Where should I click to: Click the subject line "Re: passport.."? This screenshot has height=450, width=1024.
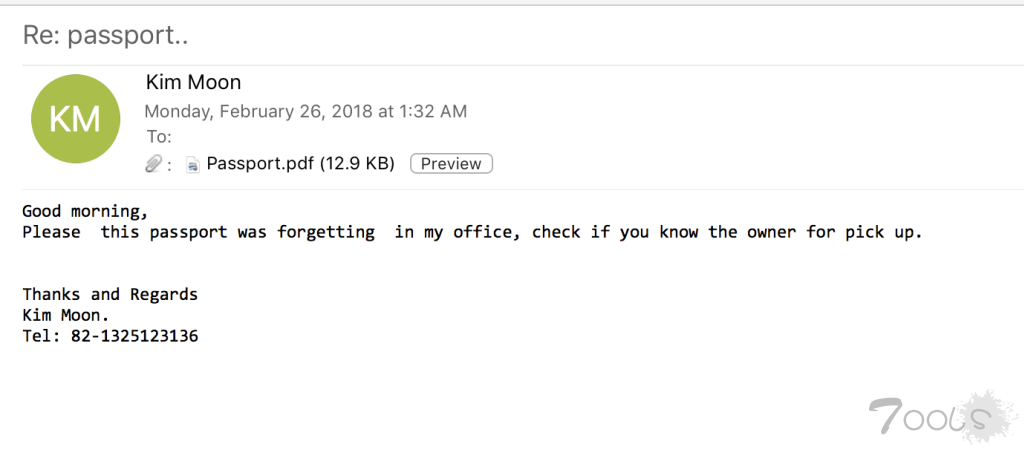point(106,35)
